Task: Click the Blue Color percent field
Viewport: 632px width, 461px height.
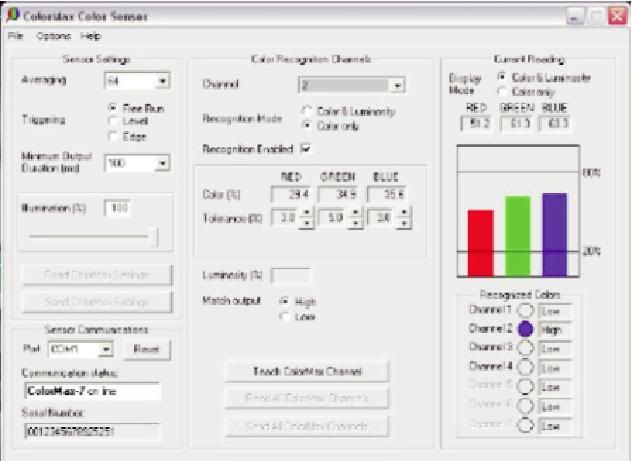Action: click(x=387, y=194)
